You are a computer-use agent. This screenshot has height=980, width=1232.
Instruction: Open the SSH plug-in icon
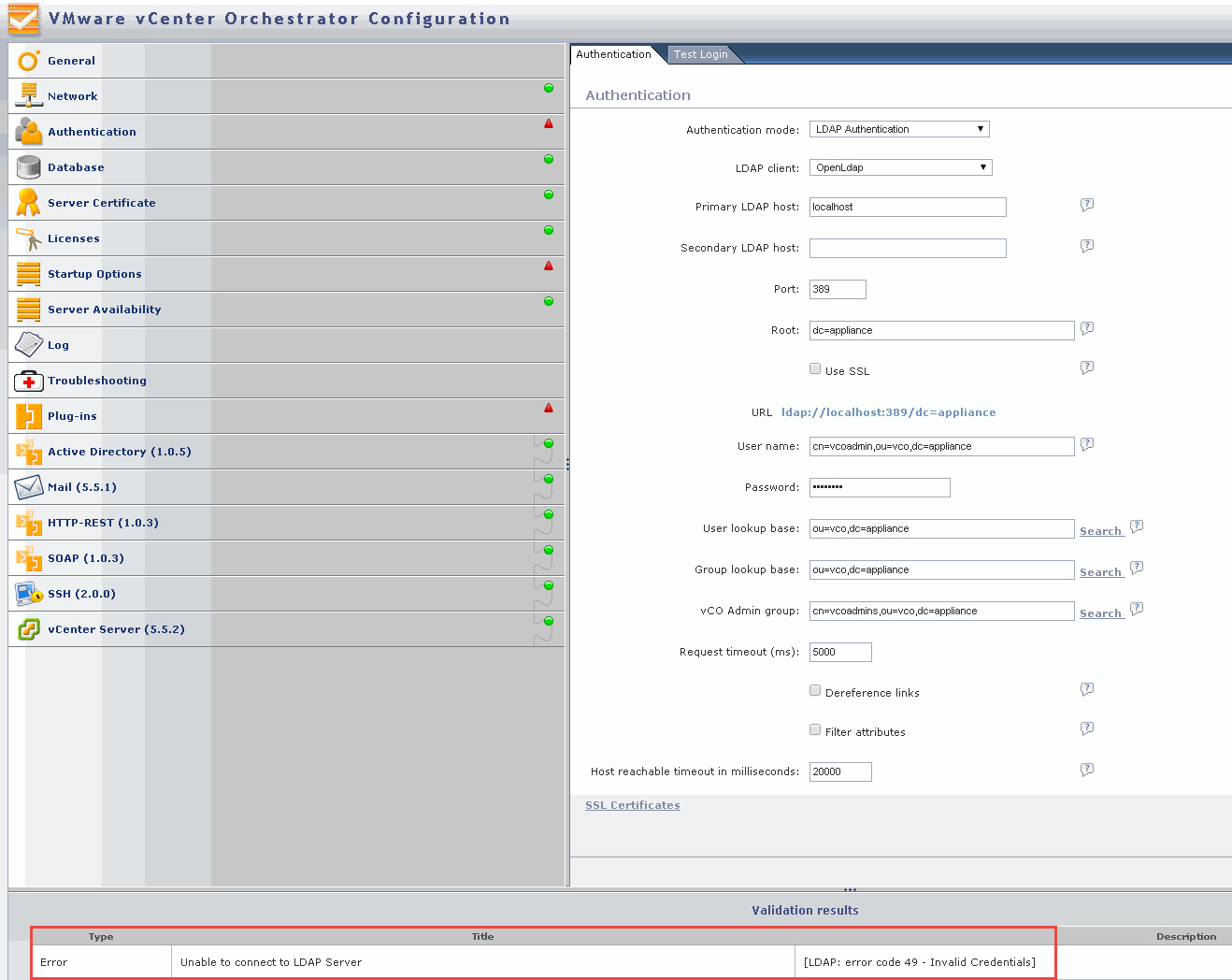(x=29, y=594)
